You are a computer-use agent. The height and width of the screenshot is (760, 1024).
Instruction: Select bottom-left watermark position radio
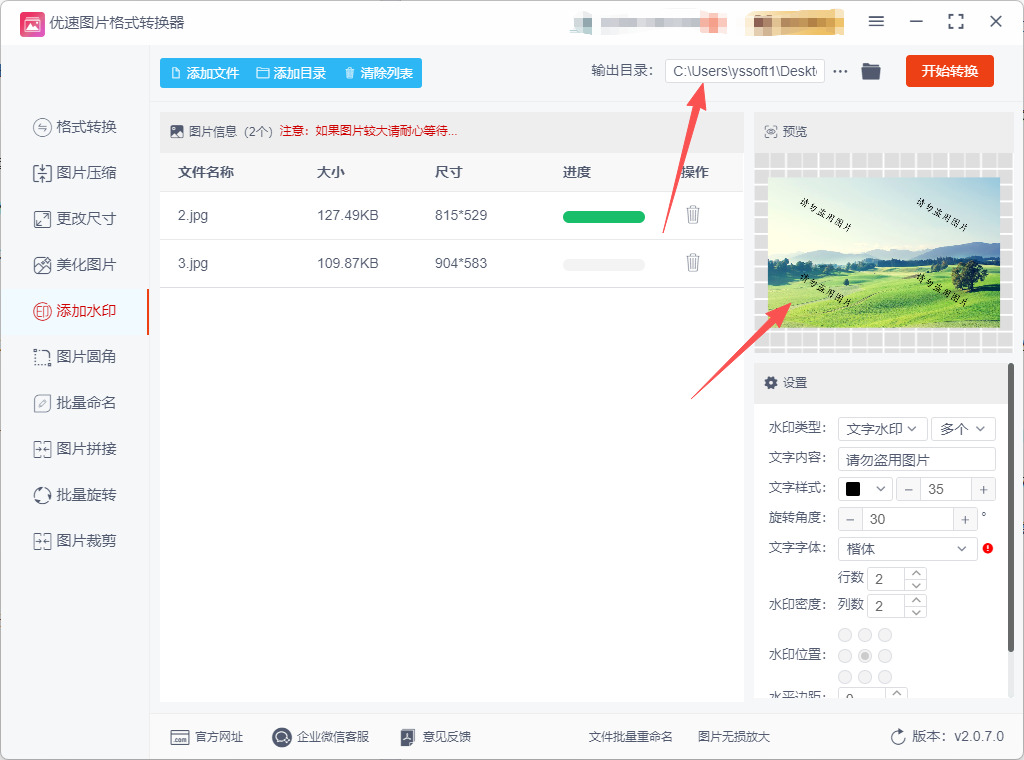(845, 676)
